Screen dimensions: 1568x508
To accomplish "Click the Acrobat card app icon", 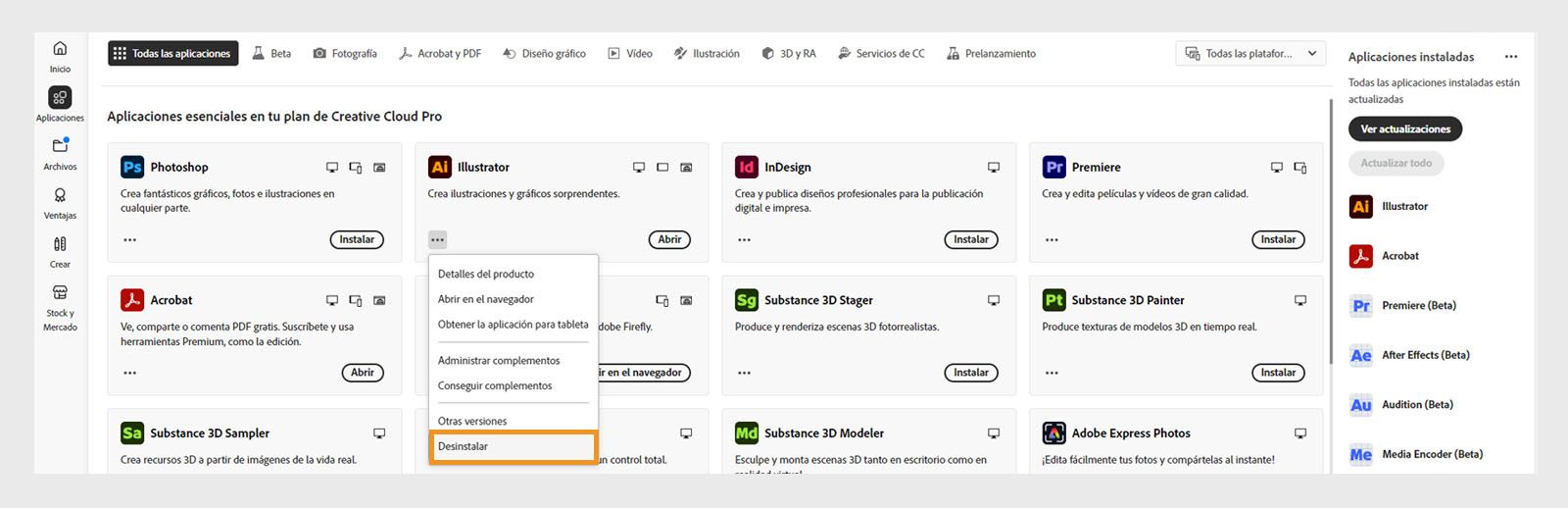I will point(132,300).
